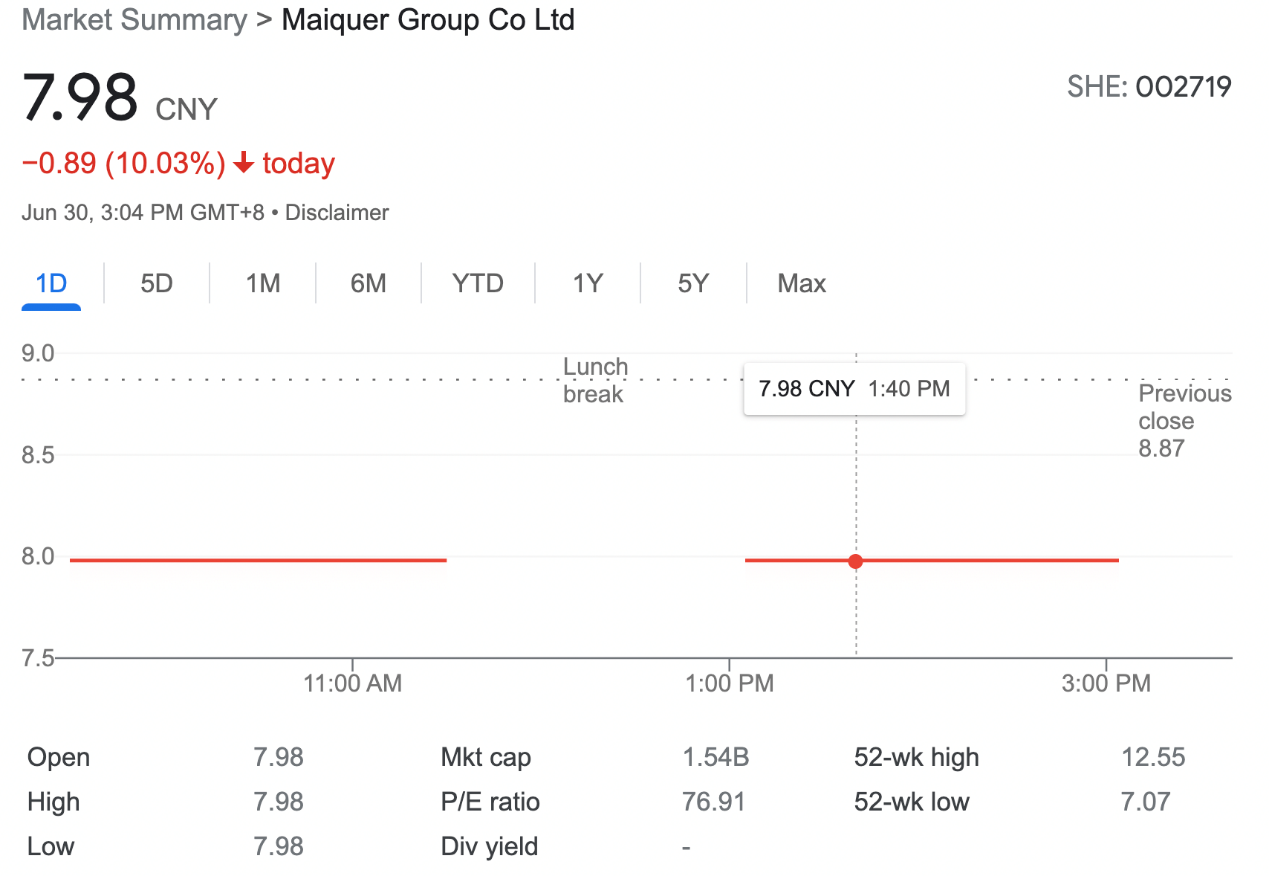The image size is (1269, 876).
Task: Click the 8.5 y-axis label
Action: coord(38,455)
